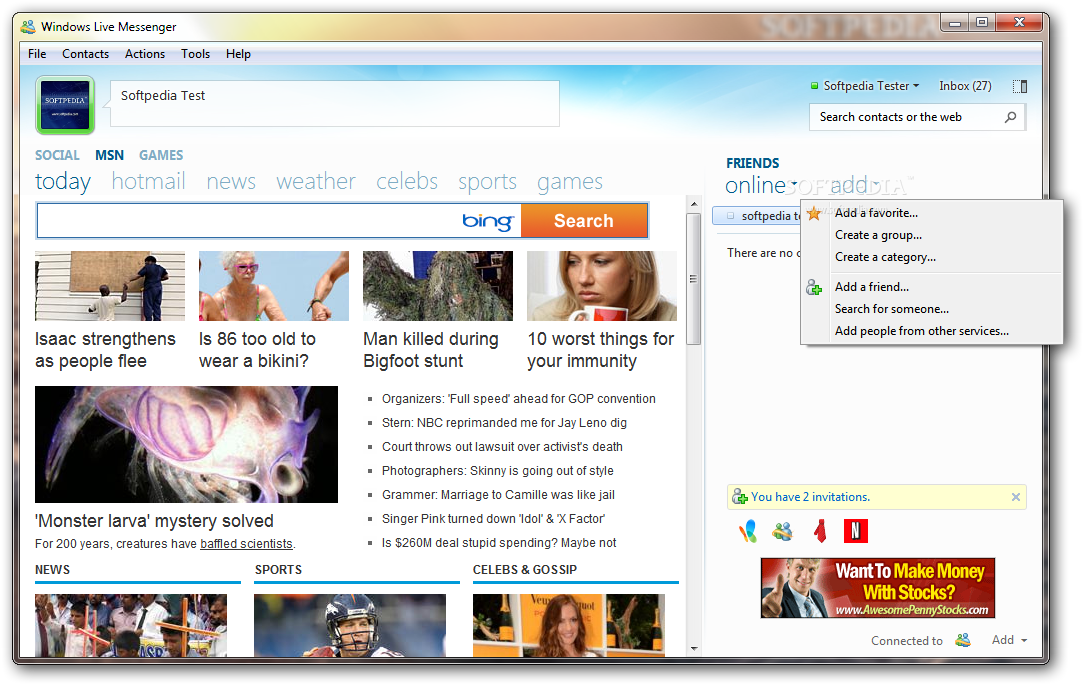
Task: Open Singer Pink turned down 'Idol' headline
Action: (x=493, y=519)
